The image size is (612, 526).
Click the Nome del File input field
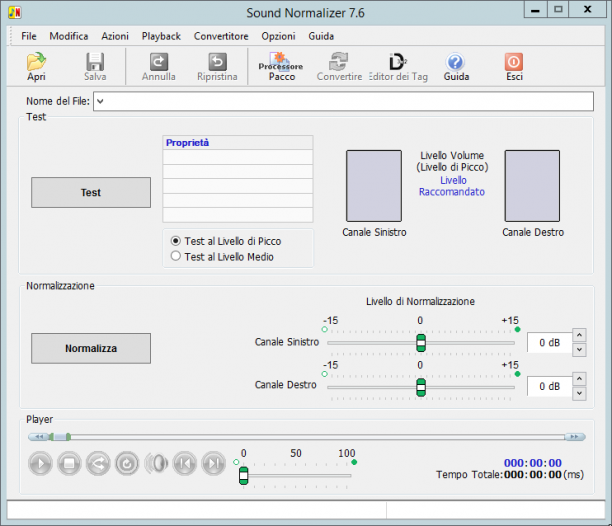tap(343, 101)
